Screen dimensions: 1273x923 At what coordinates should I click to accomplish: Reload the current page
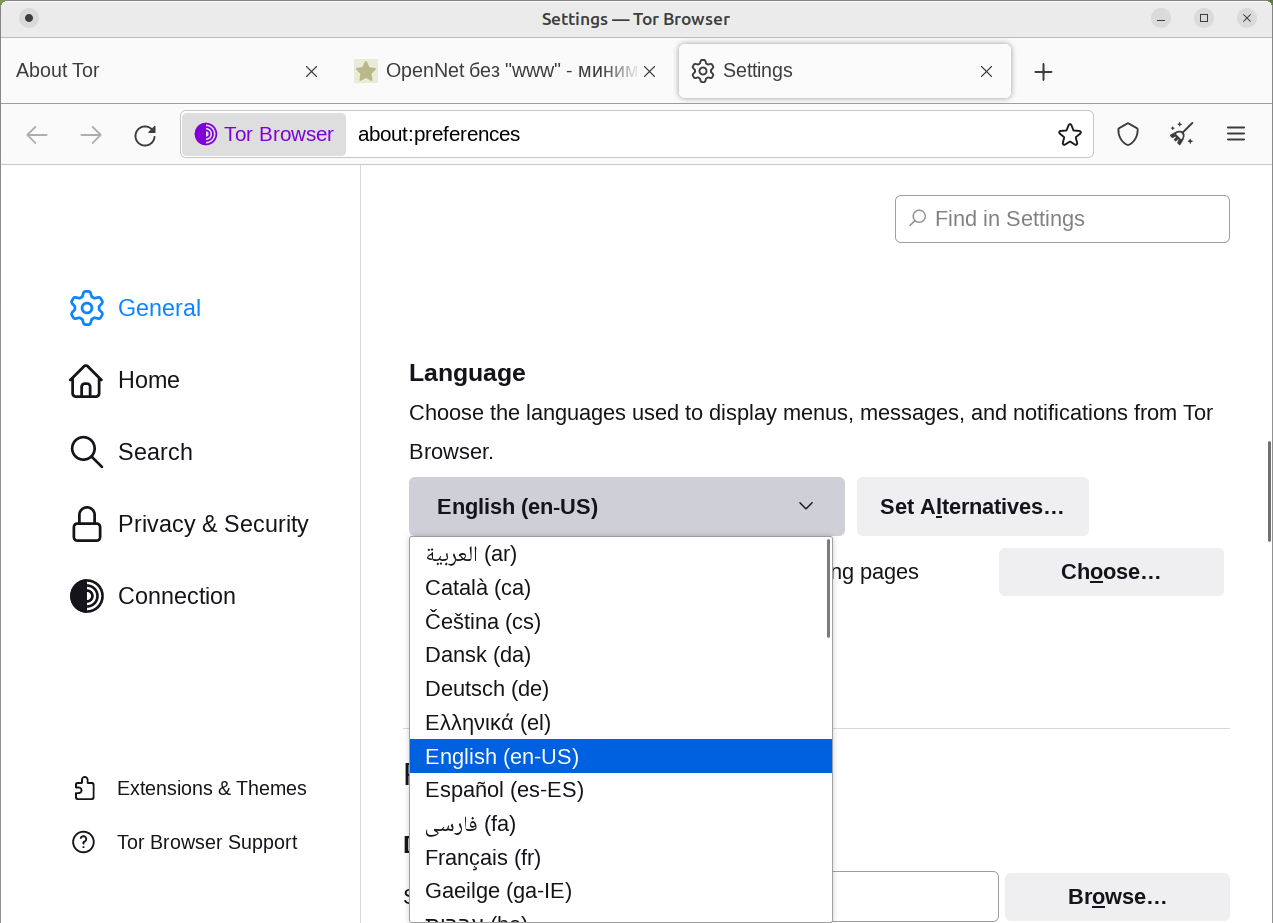click(145, 135)
